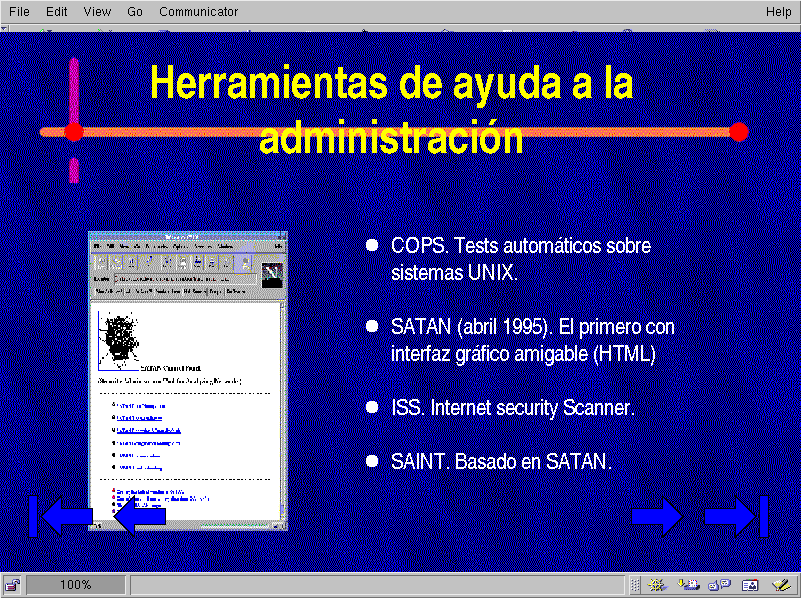Open Newsgroups speech-bubbles icon
Image resolution: width=801 pixels, height=598 pixels.
[719, 585]
